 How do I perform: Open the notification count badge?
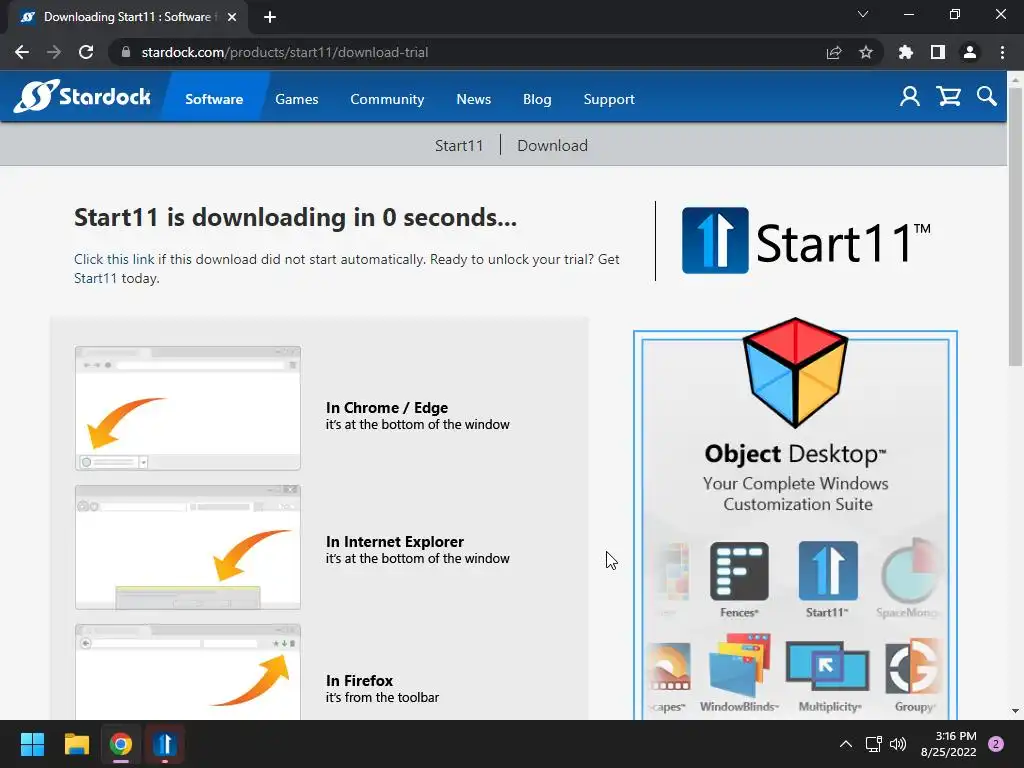pyautogui.click(x=996, y=744)
